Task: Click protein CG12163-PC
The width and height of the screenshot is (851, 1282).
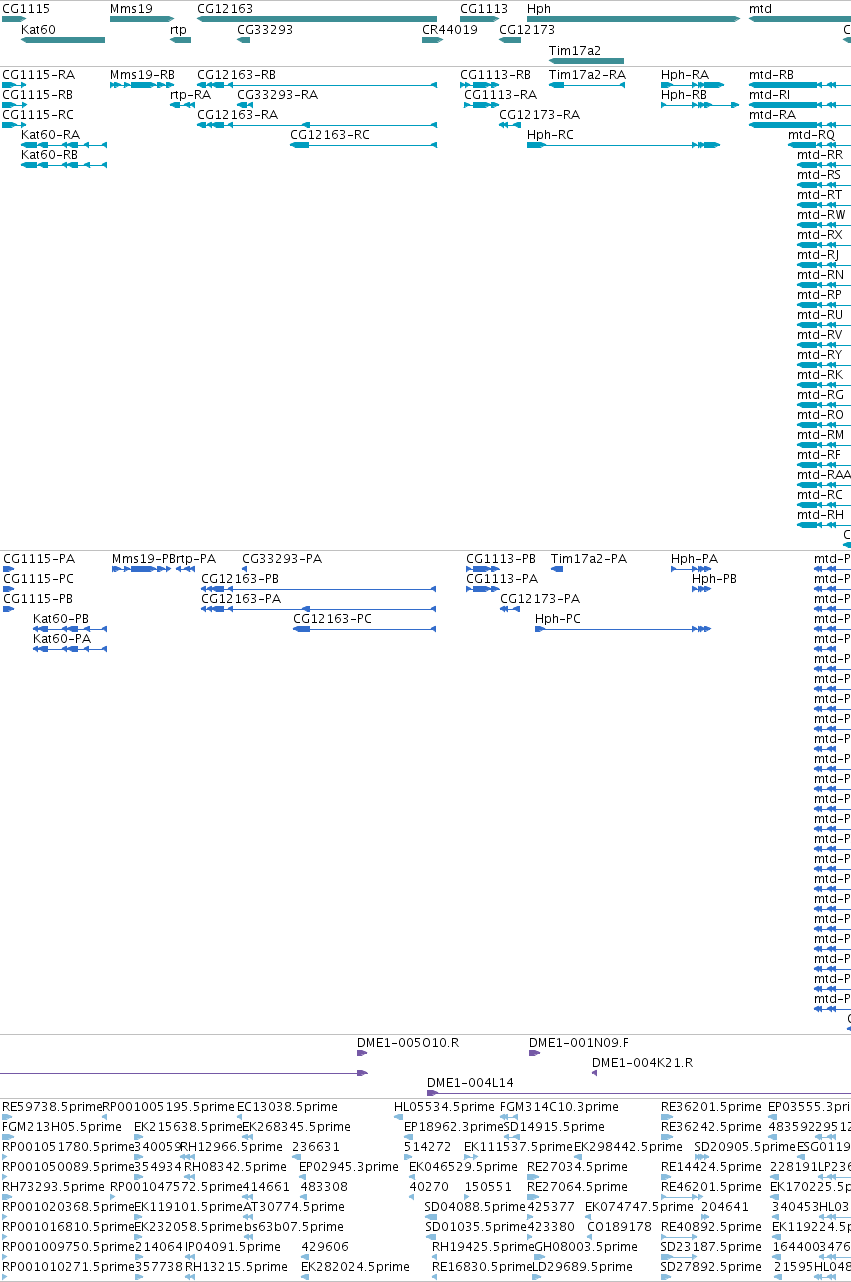Action: tap(332, 619)
